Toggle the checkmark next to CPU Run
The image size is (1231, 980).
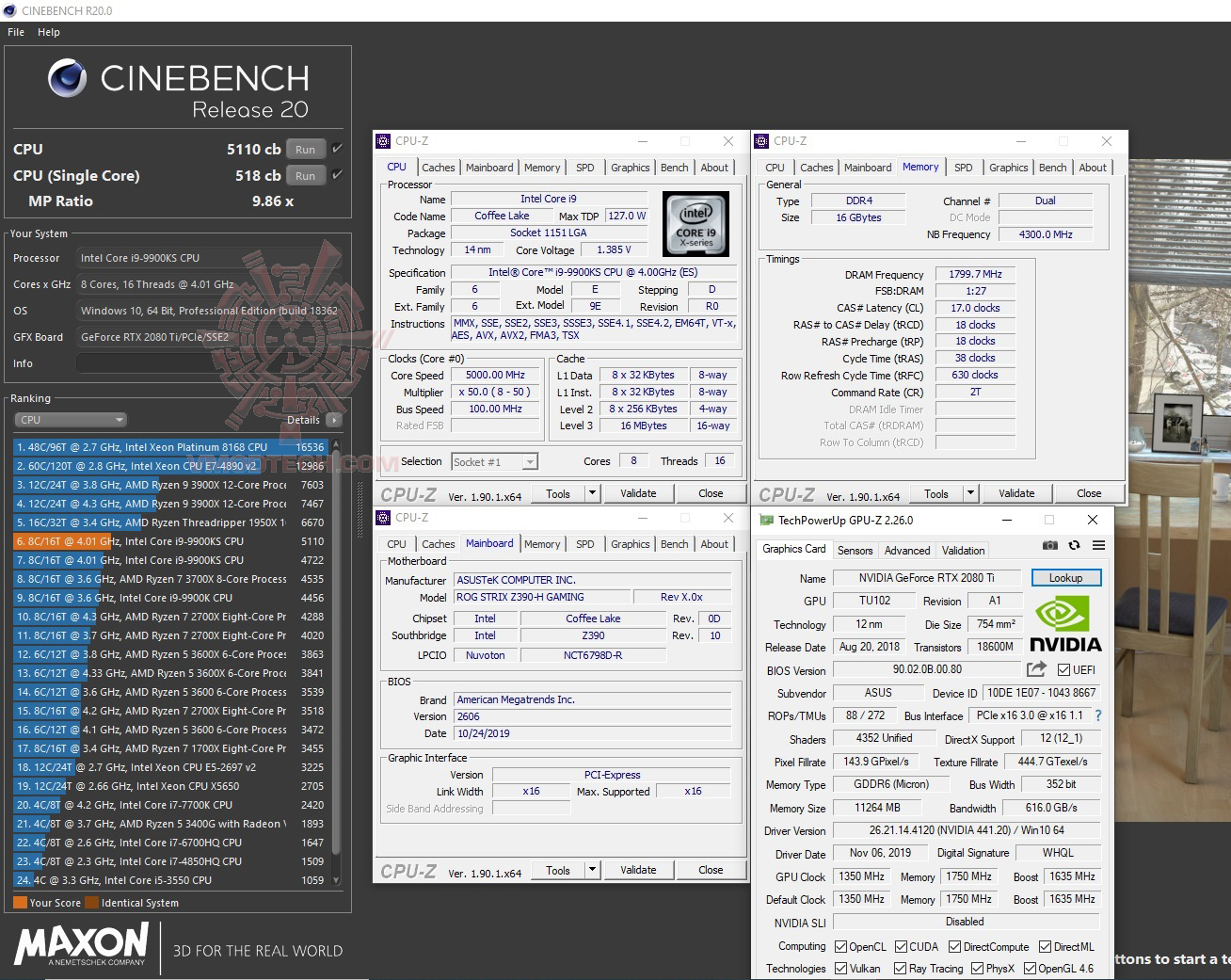337,149
